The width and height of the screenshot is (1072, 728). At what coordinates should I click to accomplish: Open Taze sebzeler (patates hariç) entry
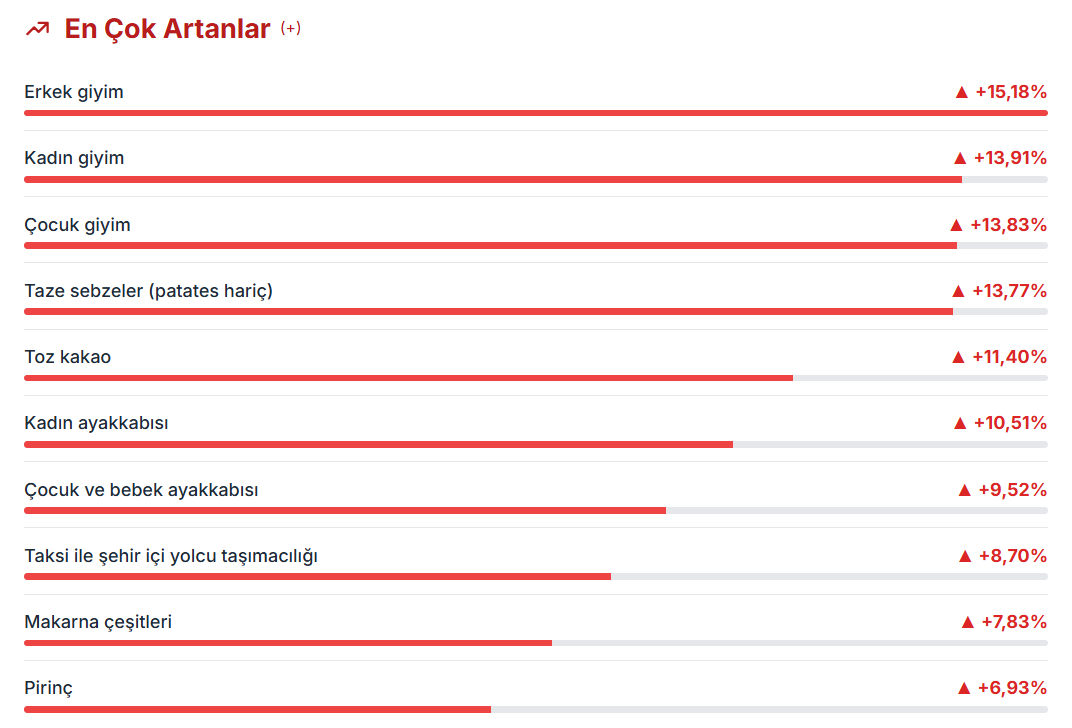click(x=148, y=291)
